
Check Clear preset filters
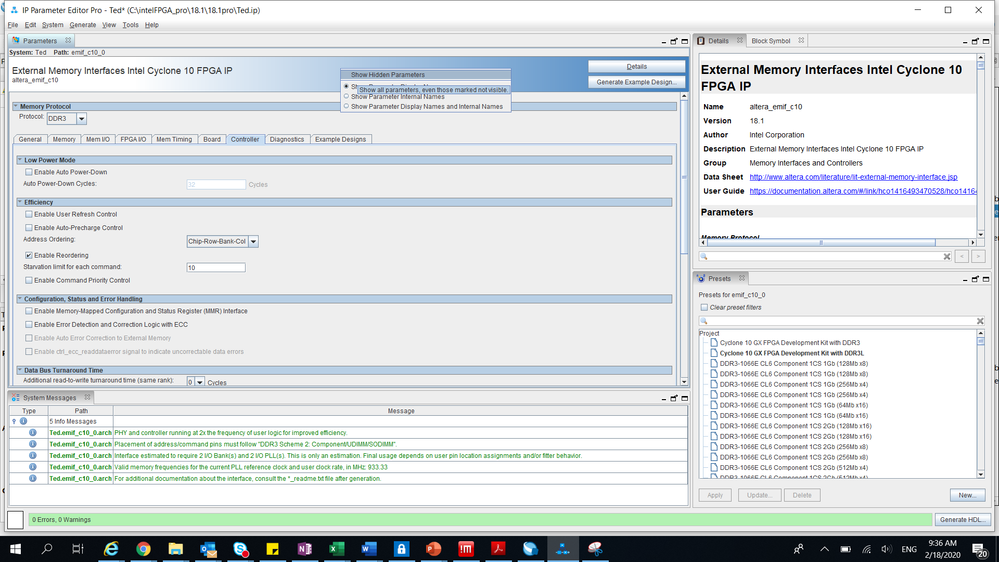pos(704,307)
